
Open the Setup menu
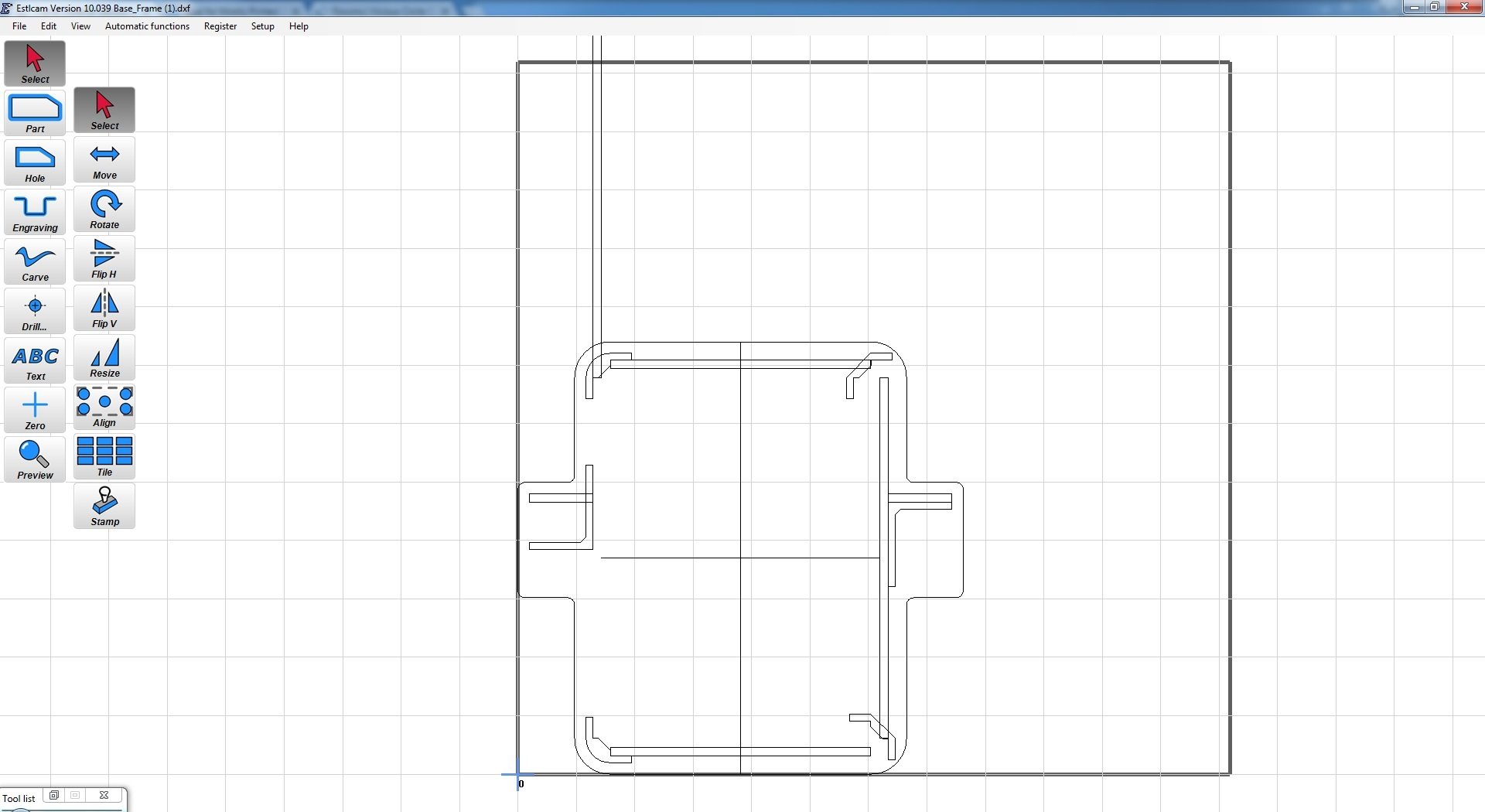coord(262,26)
